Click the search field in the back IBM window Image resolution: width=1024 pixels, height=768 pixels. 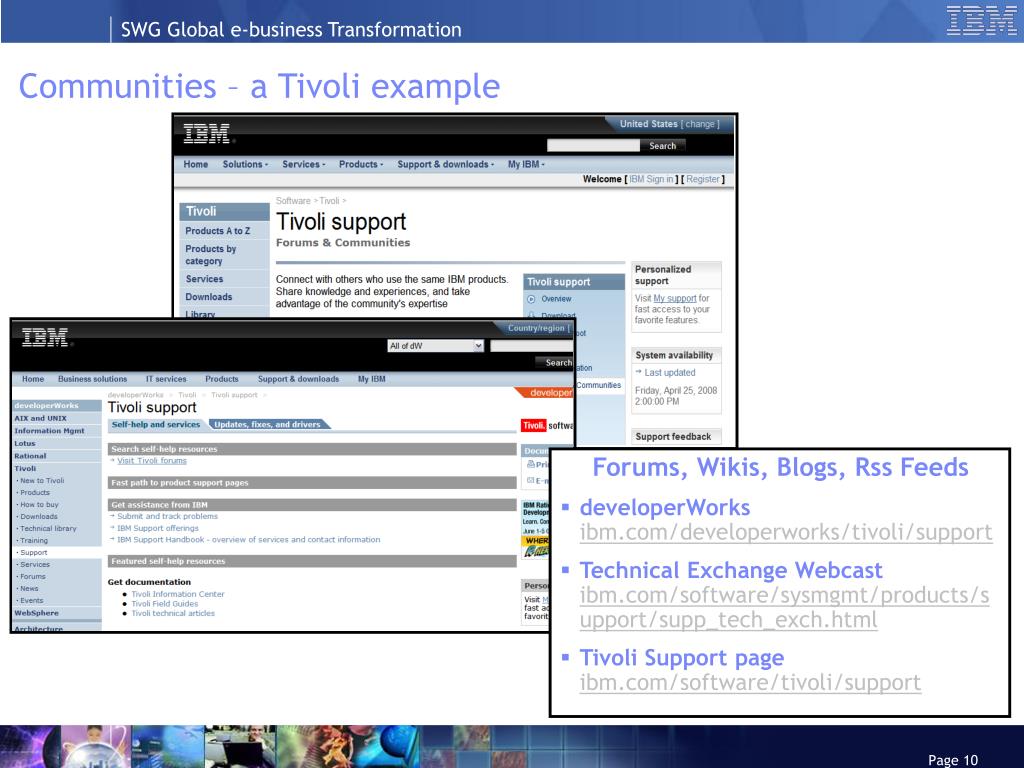pyautogui.click(x=593, y=146)
